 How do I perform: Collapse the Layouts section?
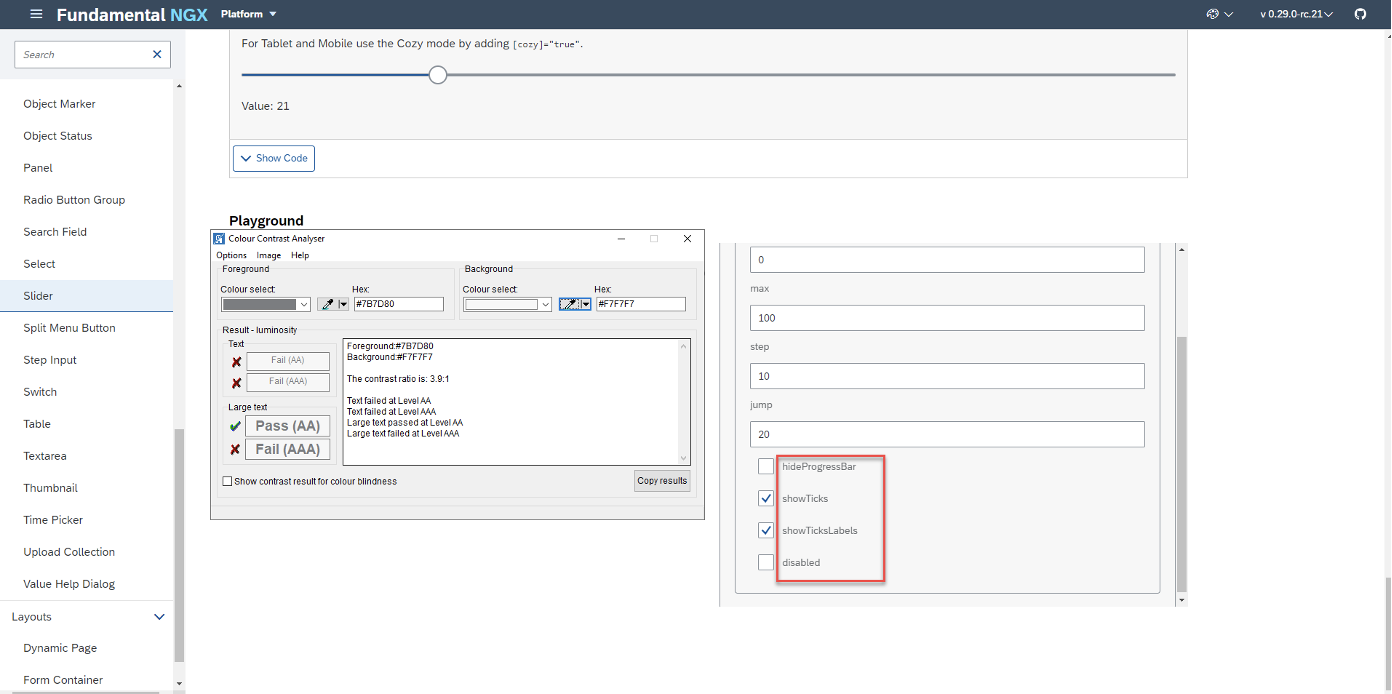pyautogui.click(x=159, y=617)
